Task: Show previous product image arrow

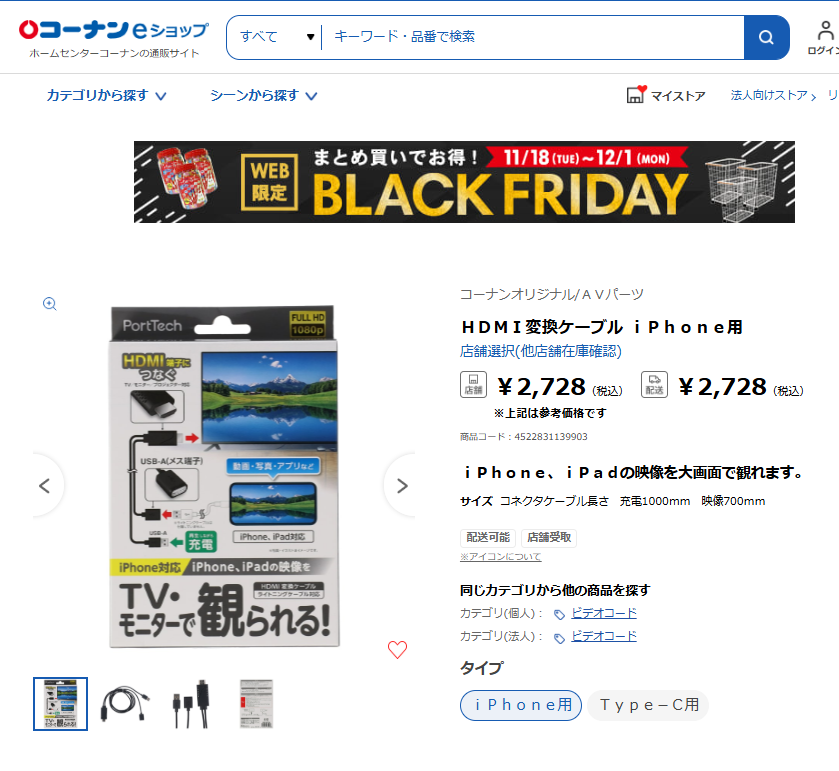Action: pos(45,486)
